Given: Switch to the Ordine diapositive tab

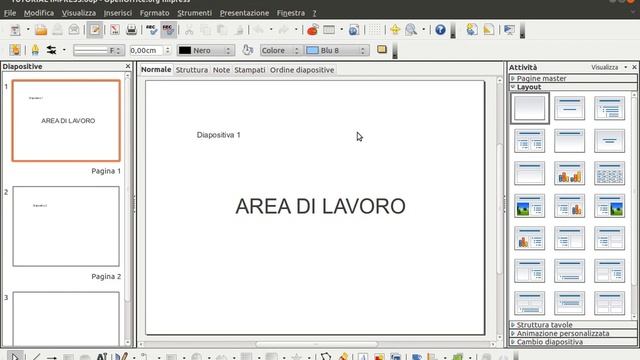Looking at the screenshot, I should coord(302,70).
